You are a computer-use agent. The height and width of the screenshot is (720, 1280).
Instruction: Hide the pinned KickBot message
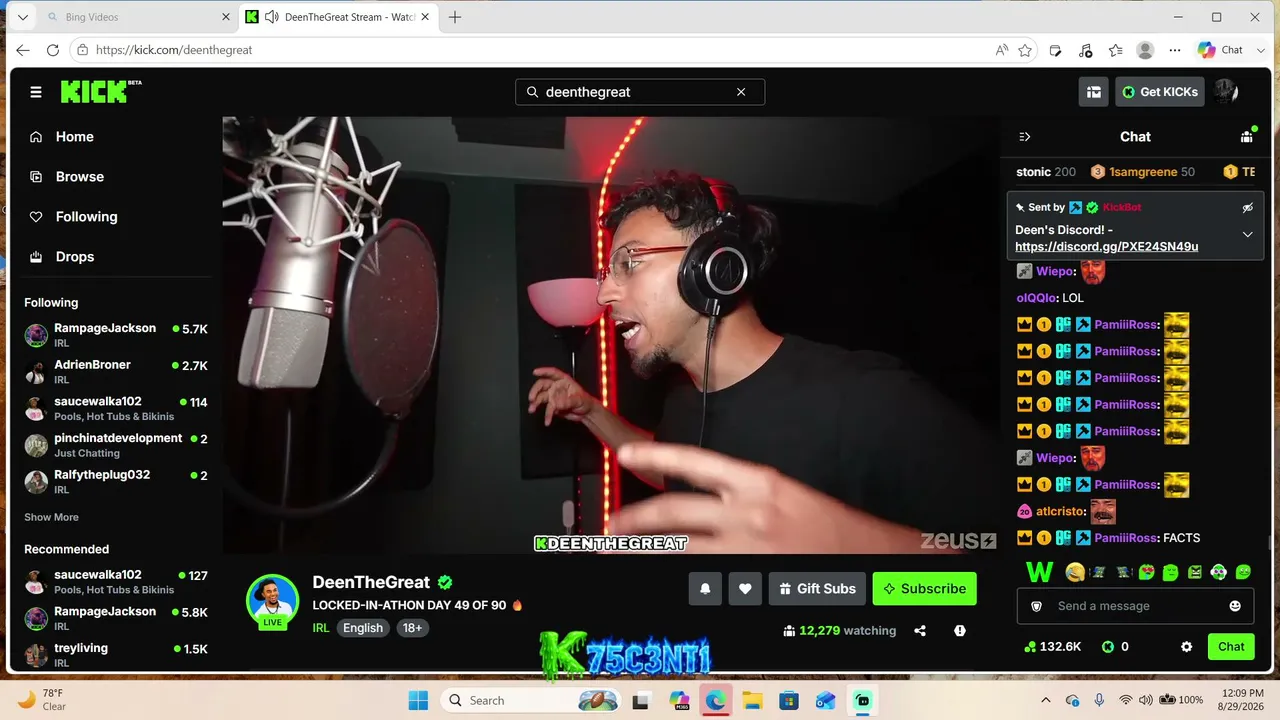point(1247,207)
